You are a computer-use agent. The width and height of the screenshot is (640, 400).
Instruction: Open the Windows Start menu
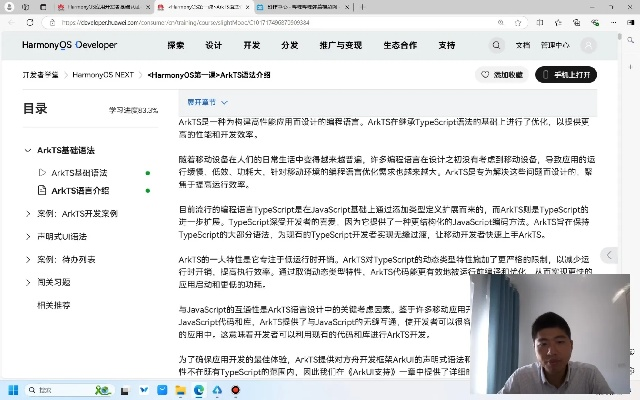point(14,389)
